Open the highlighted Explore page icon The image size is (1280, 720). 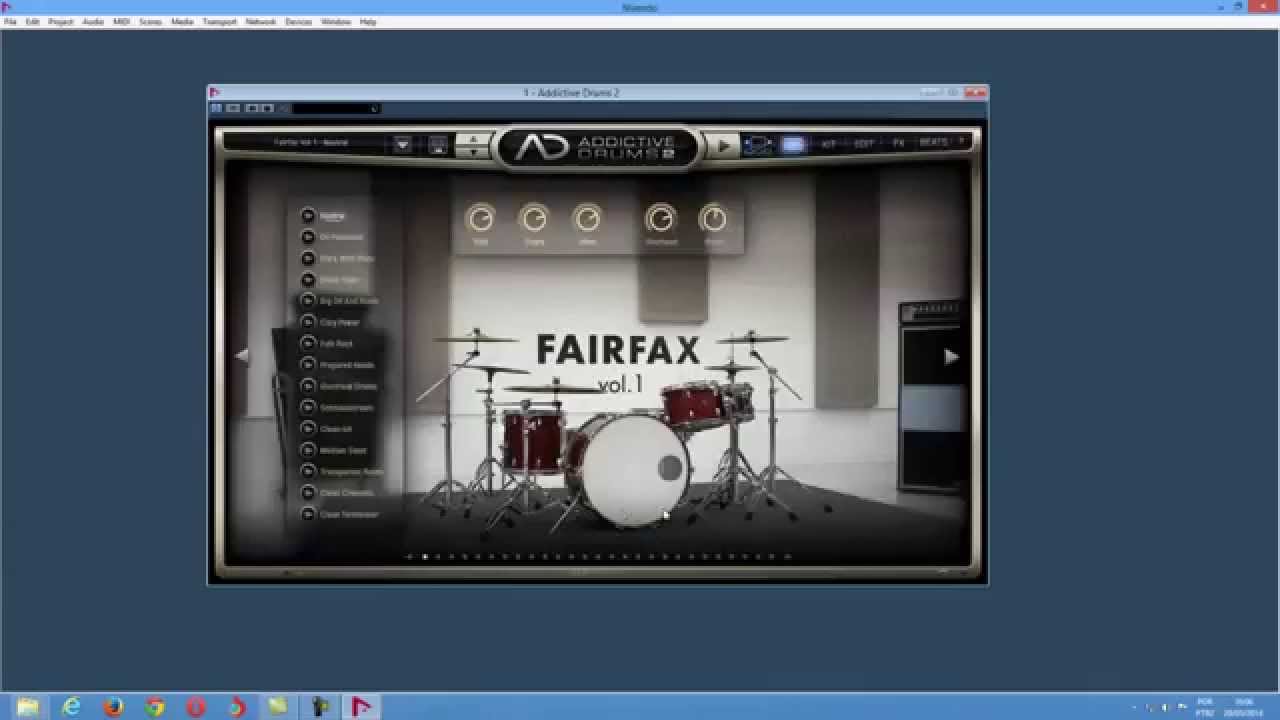tap(793, 145)
